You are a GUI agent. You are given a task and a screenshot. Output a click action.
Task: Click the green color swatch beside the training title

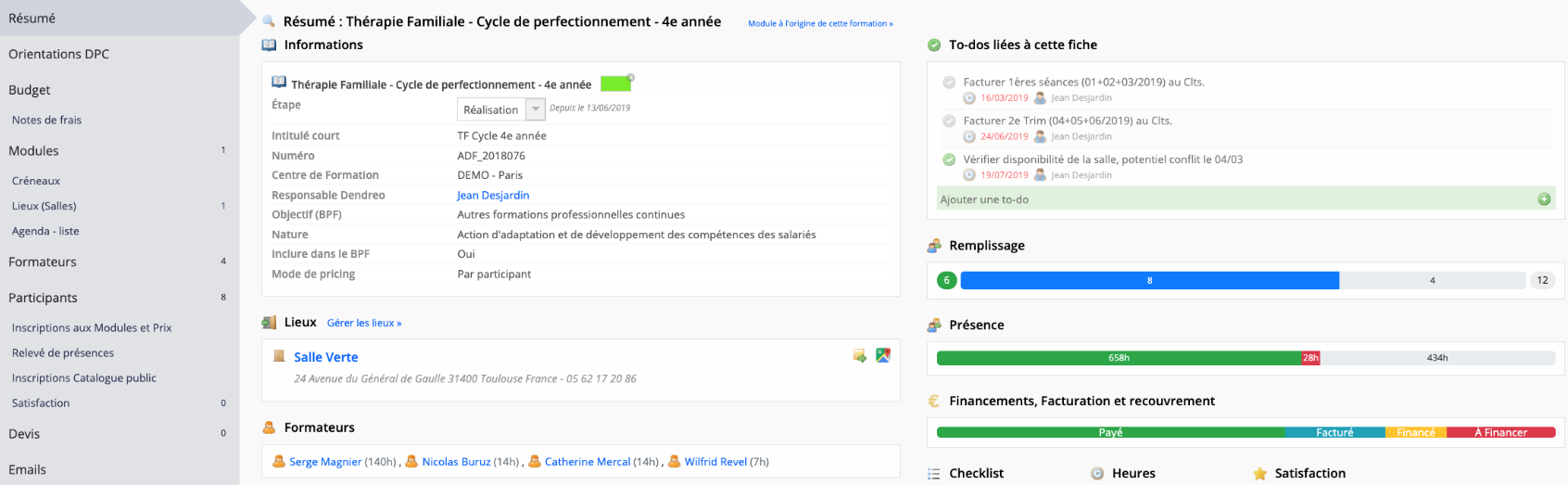pos(614,84)
